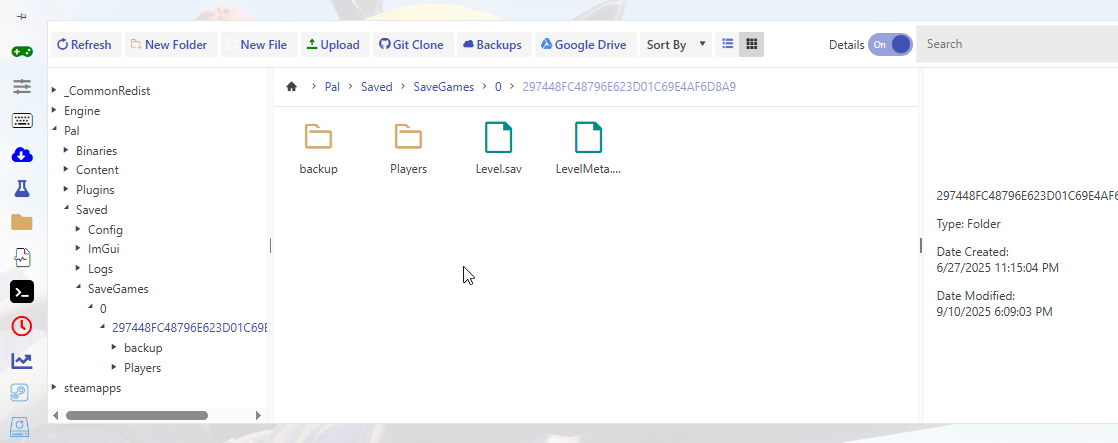Click the Search input field
This screenshot has height=443, width=1118.
coord(1015,45)
